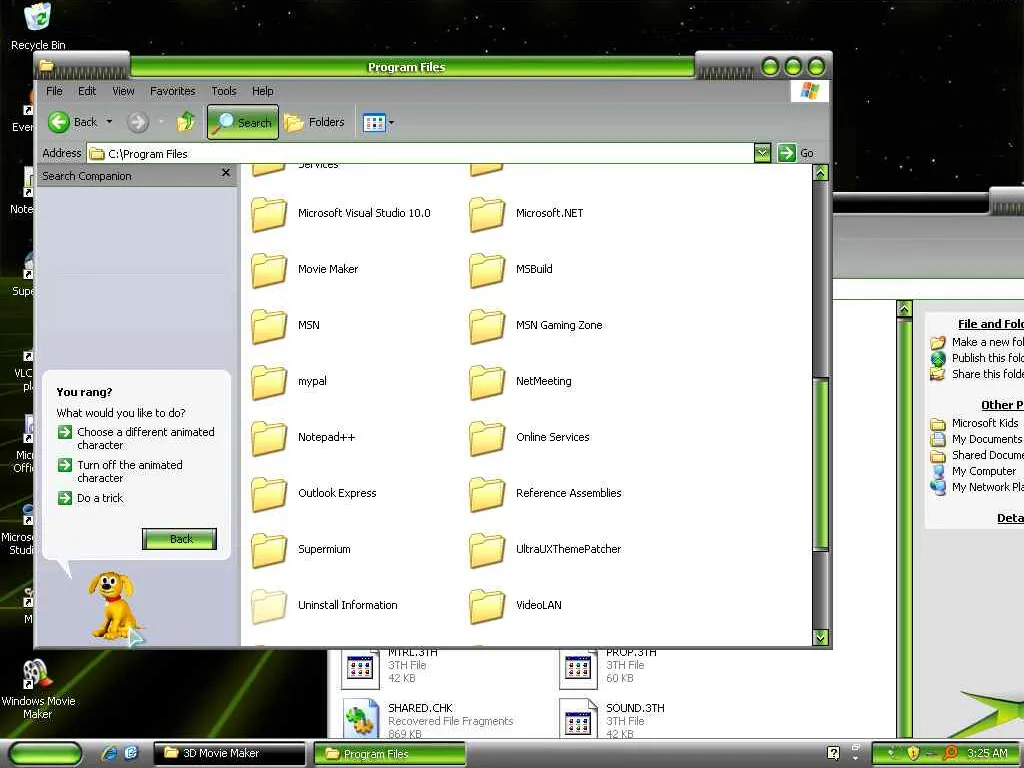Open the Recycle Bin desktop icon
Viewport: 1024px width, 768px height.
tap(38, 26)
